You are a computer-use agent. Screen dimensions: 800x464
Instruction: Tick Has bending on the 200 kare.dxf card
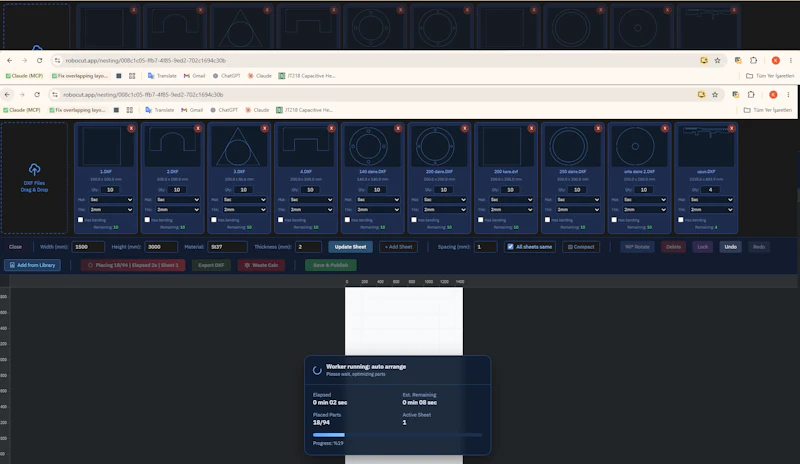[481, 220]
